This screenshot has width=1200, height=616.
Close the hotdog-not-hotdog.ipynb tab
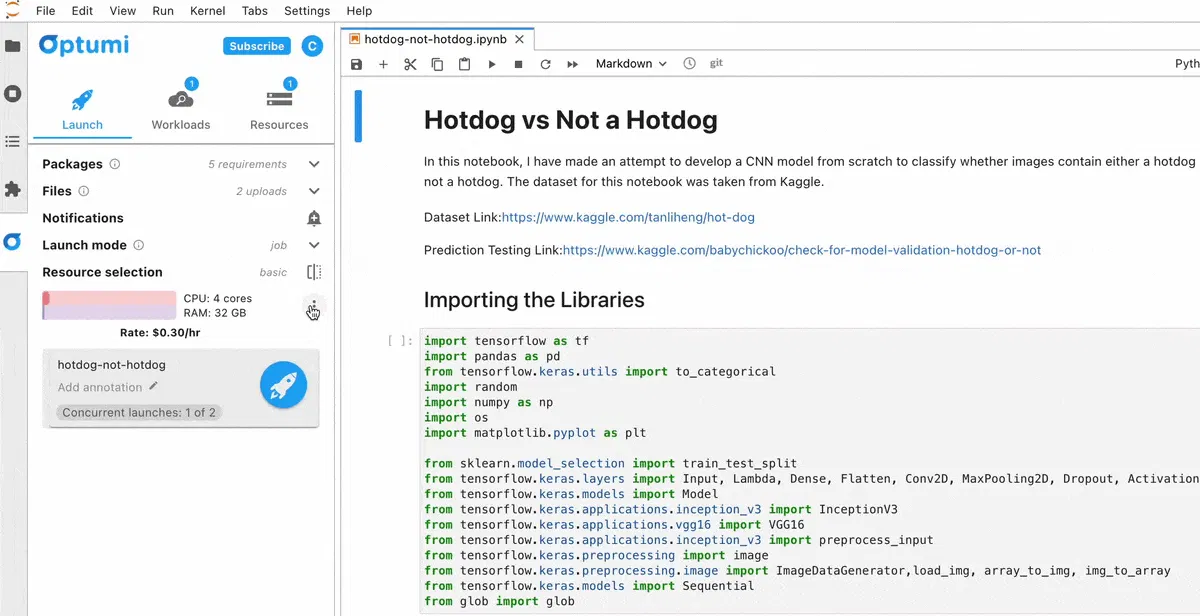click(520, 40)
